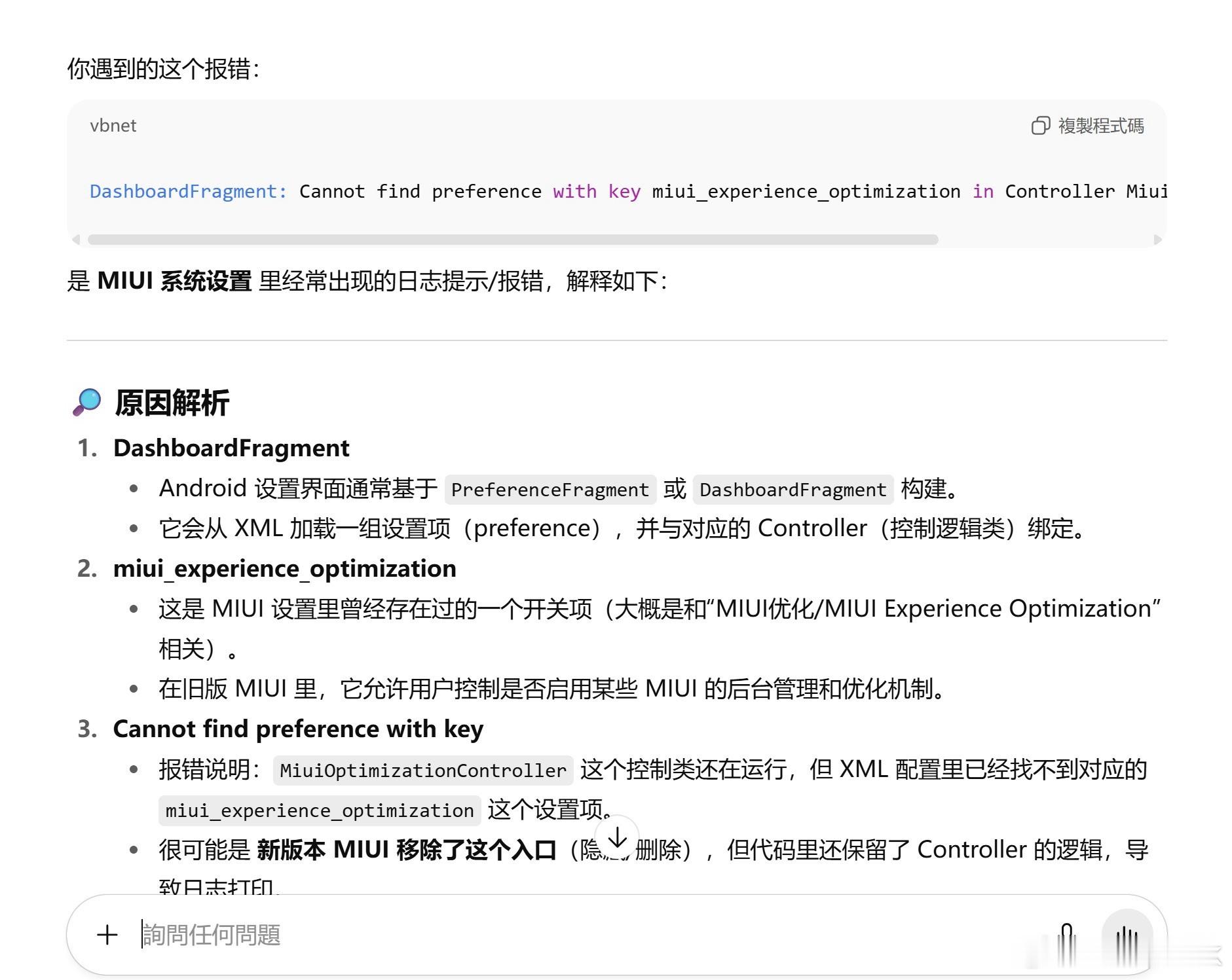Click 'miui_experience_optimization' in code line
The image size is (1232, 980).
coord(806,192)
